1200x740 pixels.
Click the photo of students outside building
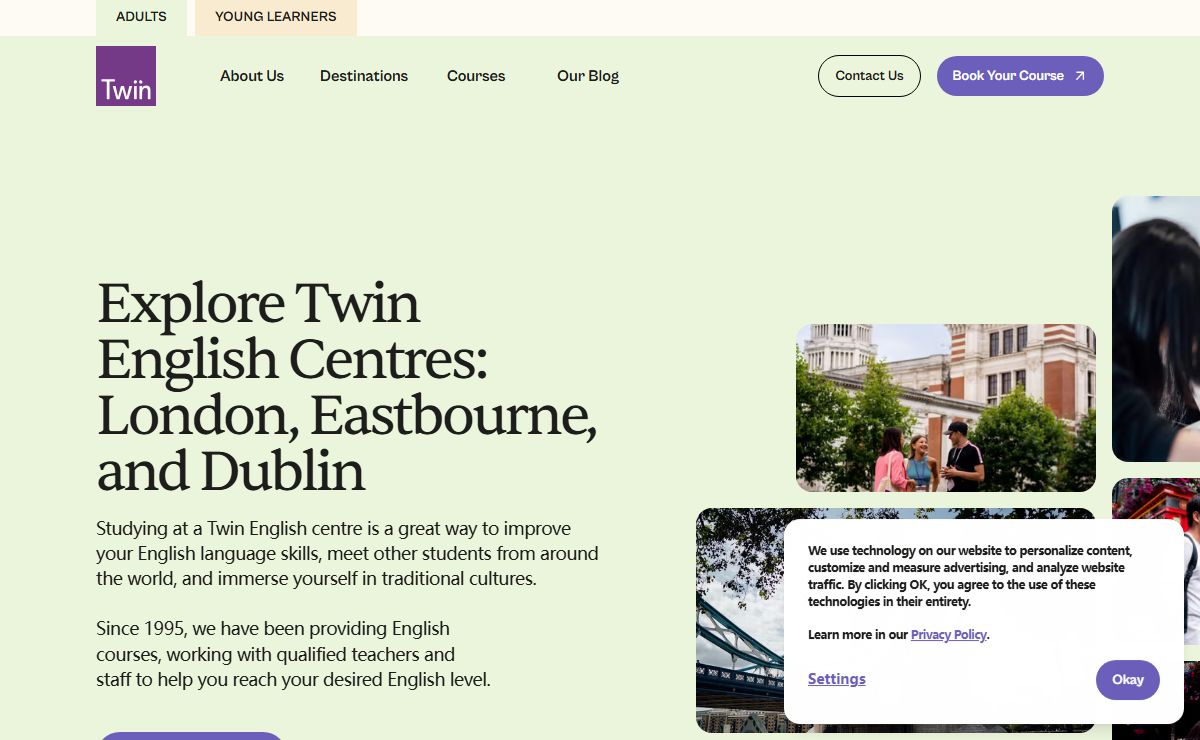[x=946, y=408]
